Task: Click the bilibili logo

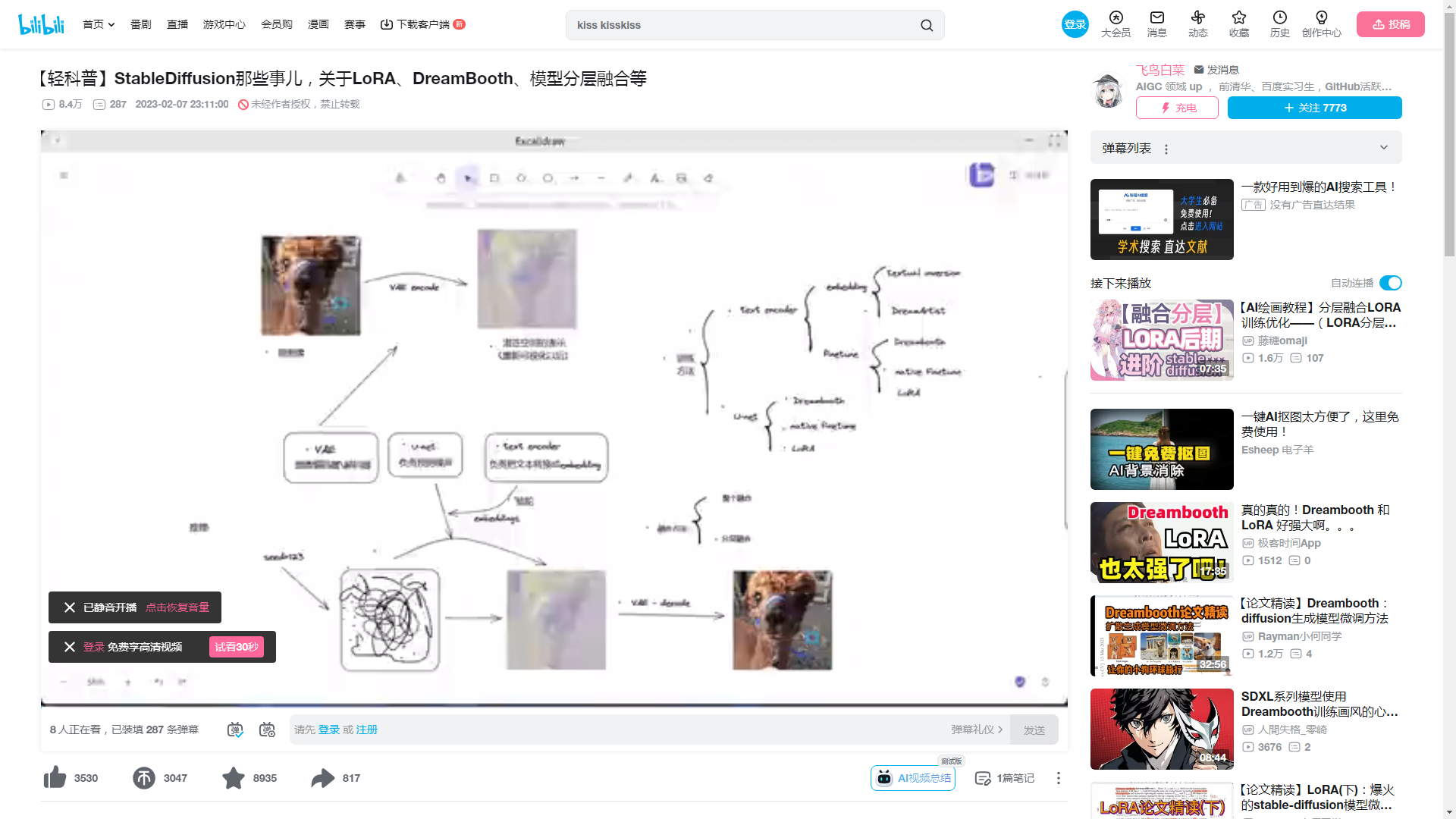Action: pos(41,24)
